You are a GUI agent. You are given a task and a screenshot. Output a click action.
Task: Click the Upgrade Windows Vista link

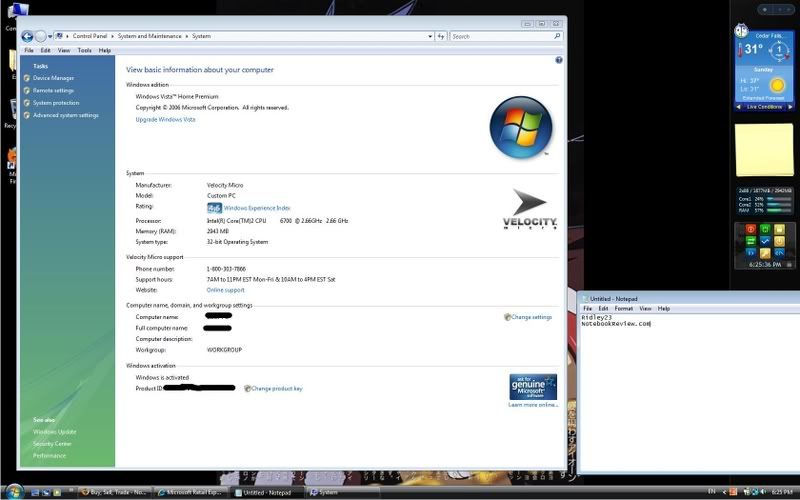pyautogui.click(x=165, y=119)
